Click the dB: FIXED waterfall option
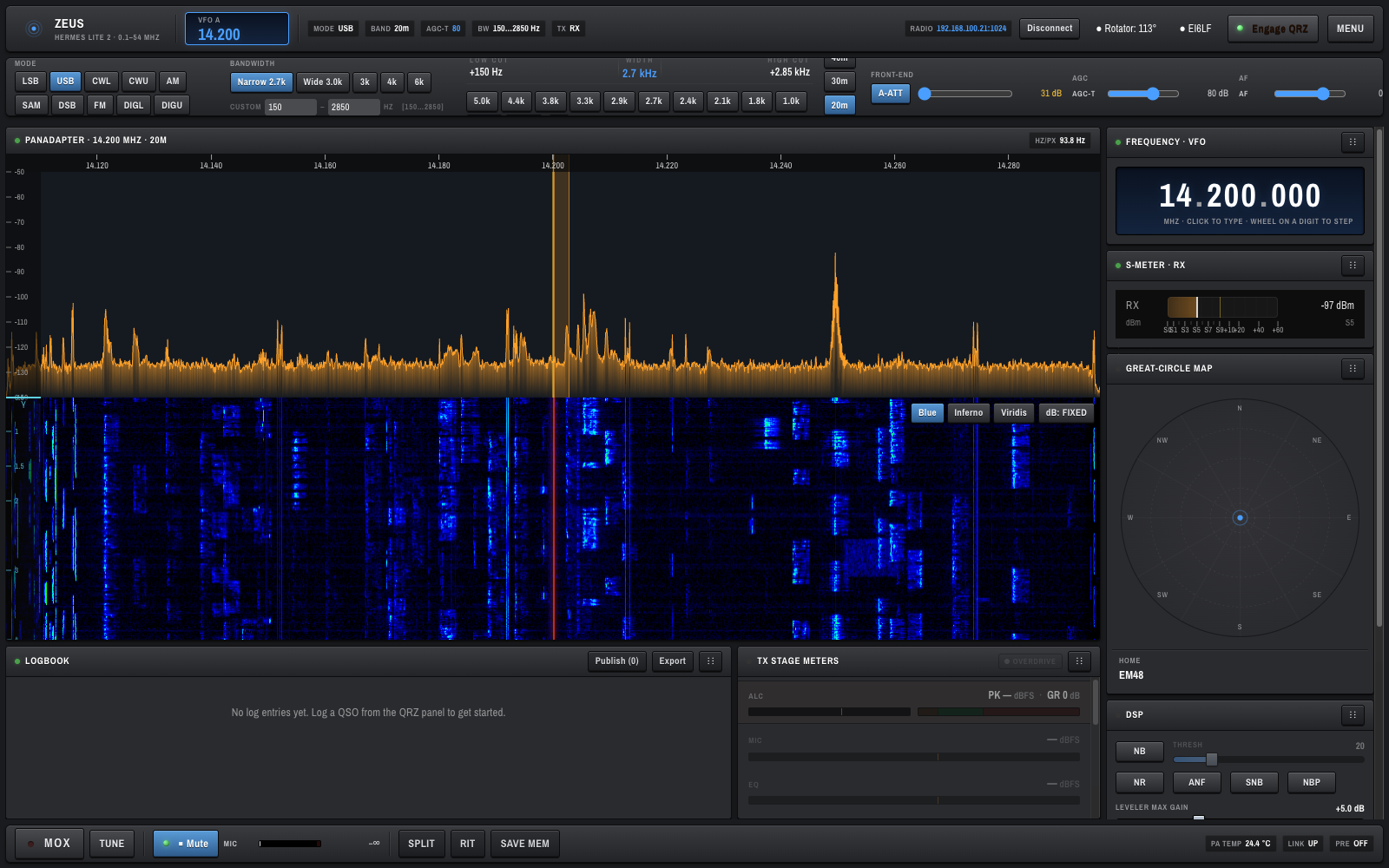The width and height of the screenshot is (1389, 868). [1065, 413]
